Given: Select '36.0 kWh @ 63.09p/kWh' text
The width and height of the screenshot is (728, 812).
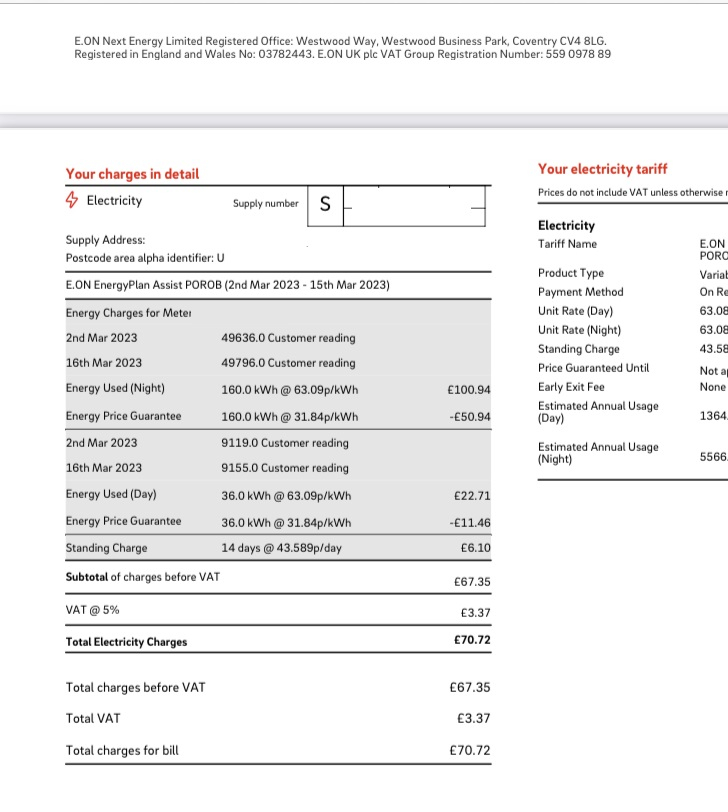Looking at the screenshot, I should (x=286, y=496).
